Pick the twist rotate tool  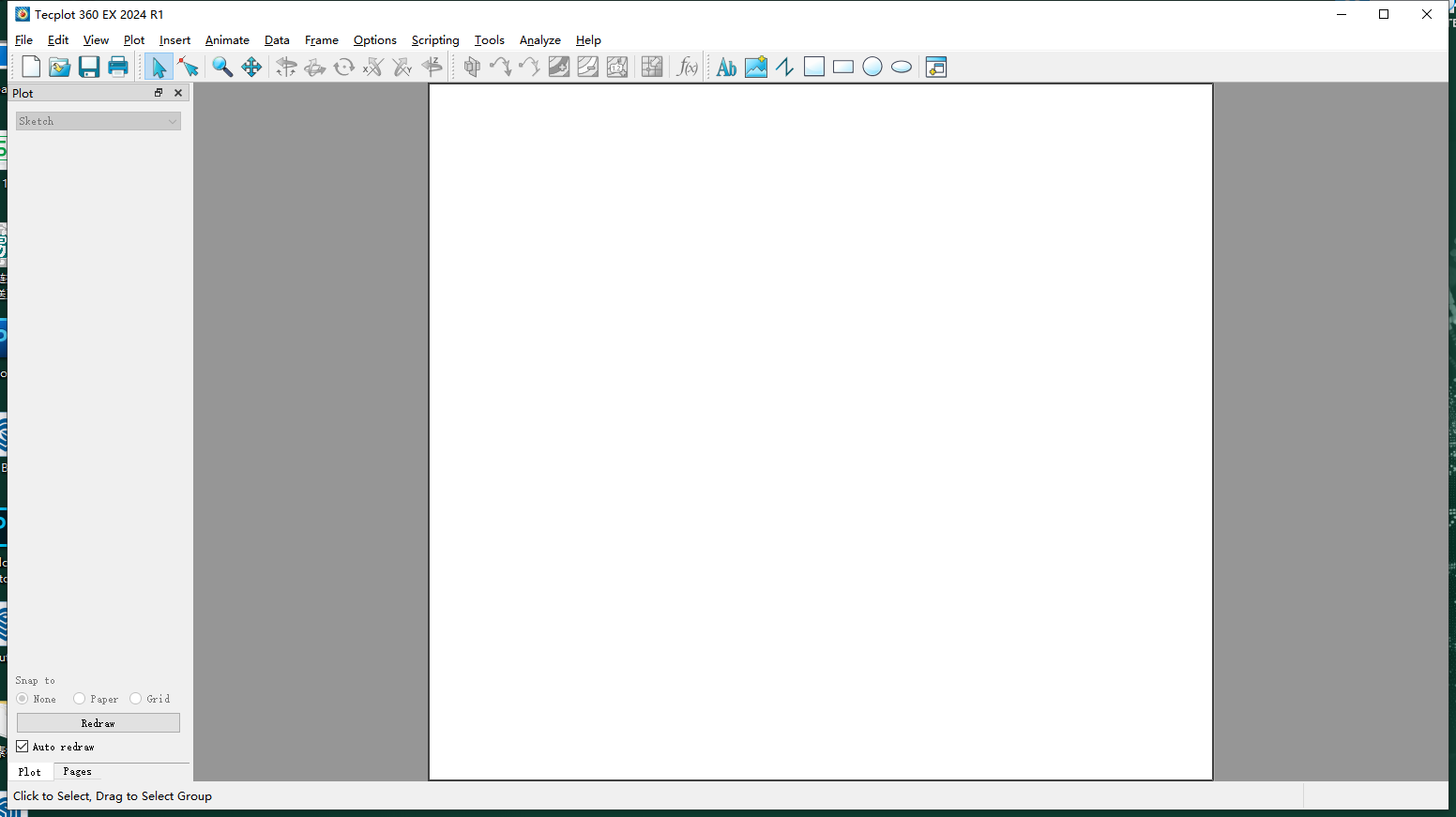pos(344,67)
